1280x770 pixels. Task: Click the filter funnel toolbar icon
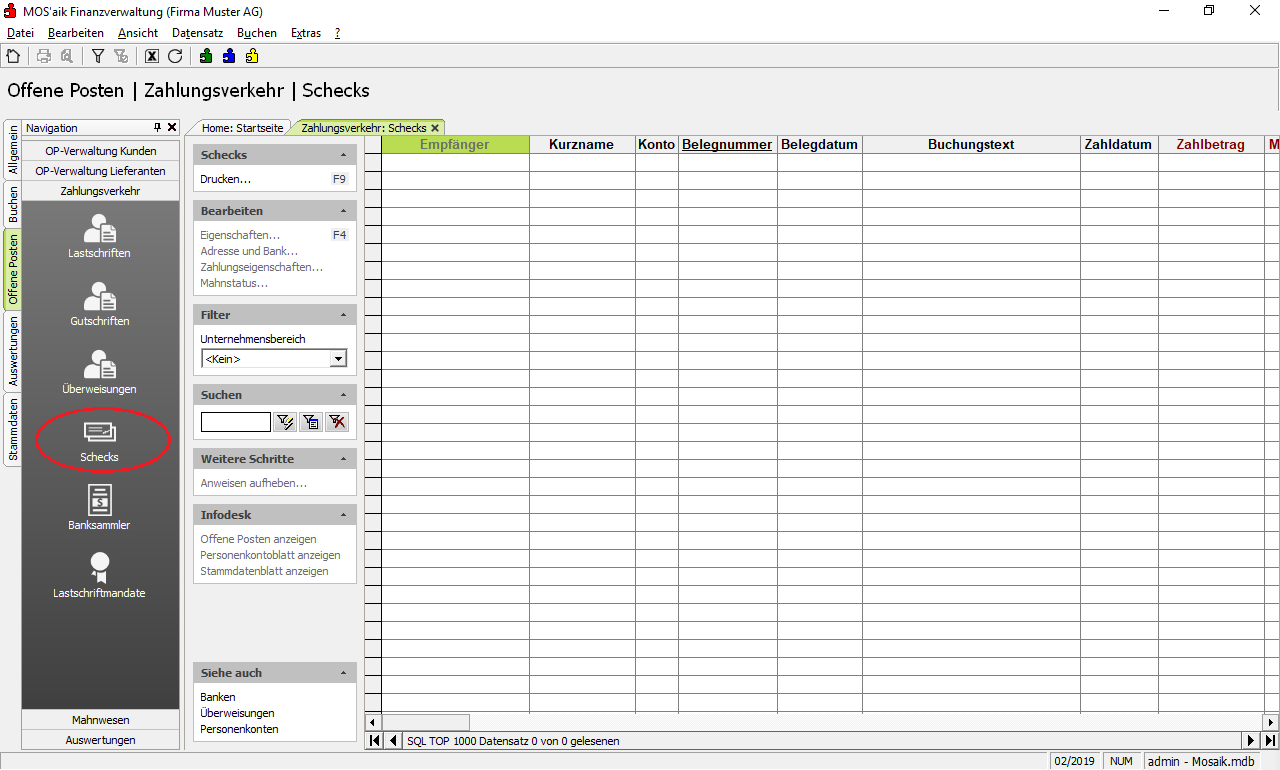pos(98,56)
